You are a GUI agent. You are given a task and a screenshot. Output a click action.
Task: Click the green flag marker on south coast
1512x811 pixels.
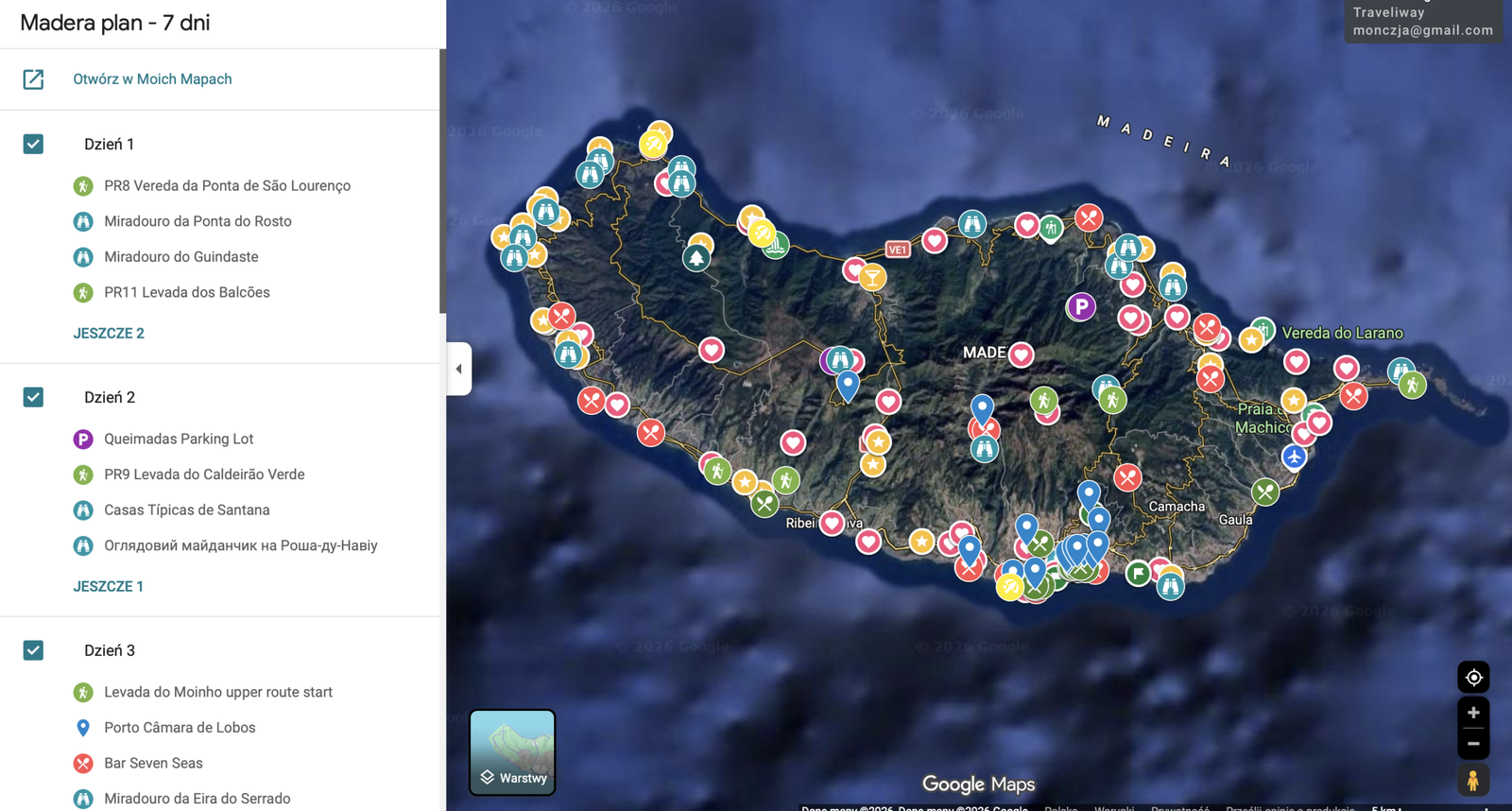click(1139, 573)
